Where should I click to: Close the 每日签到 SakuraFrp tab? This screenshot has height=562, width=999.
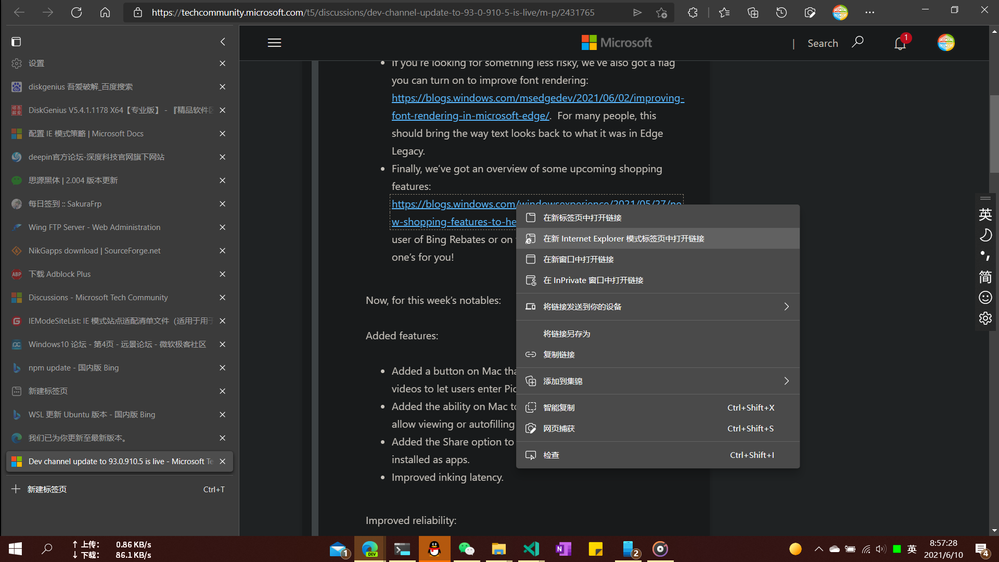222,204
